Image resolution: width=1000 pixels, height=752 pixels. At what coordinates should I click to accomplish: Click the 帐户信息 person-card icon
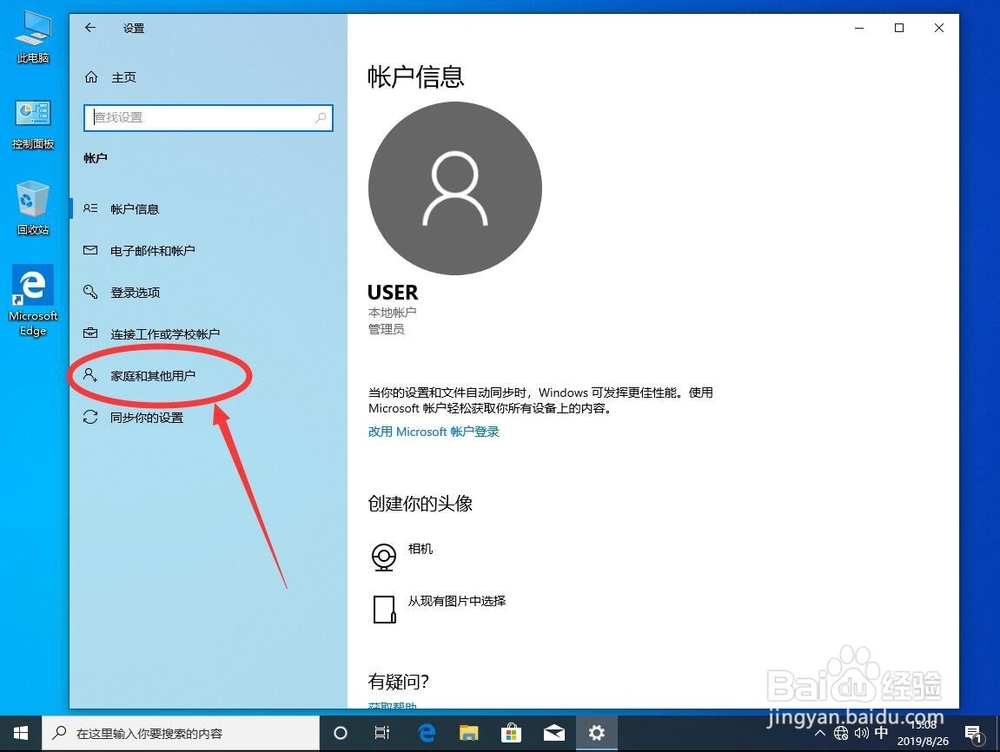[x=90, y=208]
